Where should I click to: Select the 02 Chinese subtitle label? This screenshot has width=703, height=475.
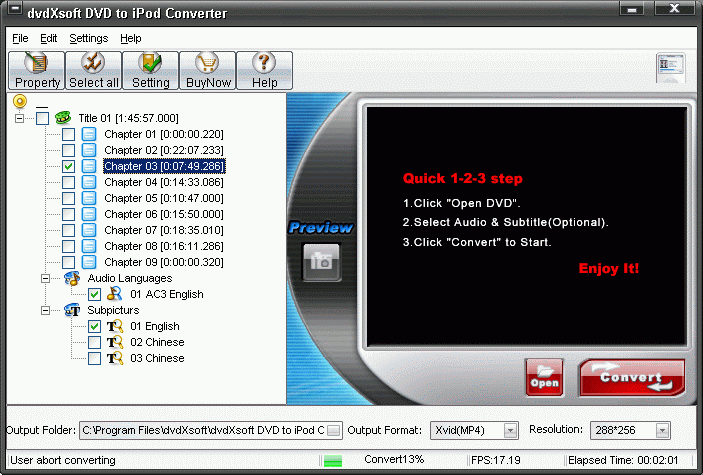tap(157, 342)
